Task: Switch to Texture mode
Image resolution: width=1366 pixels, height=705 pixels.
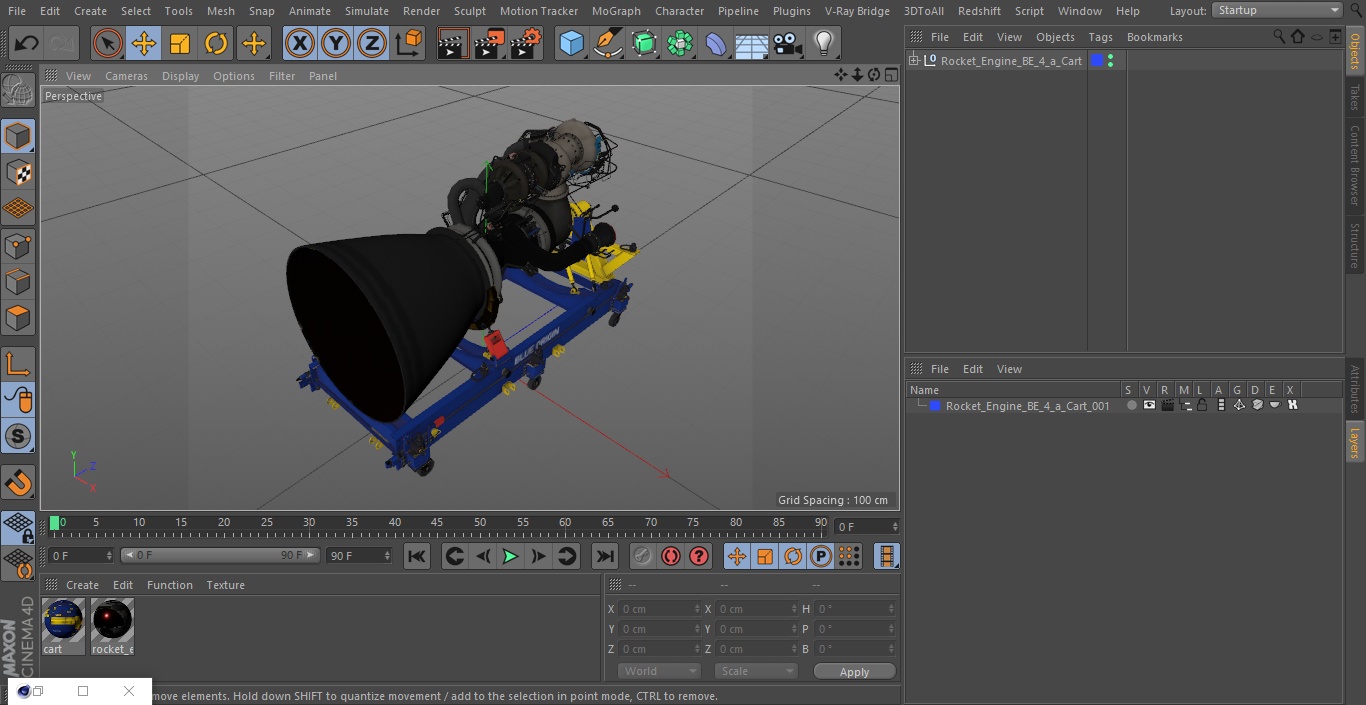Action: (x=18, y=172)
